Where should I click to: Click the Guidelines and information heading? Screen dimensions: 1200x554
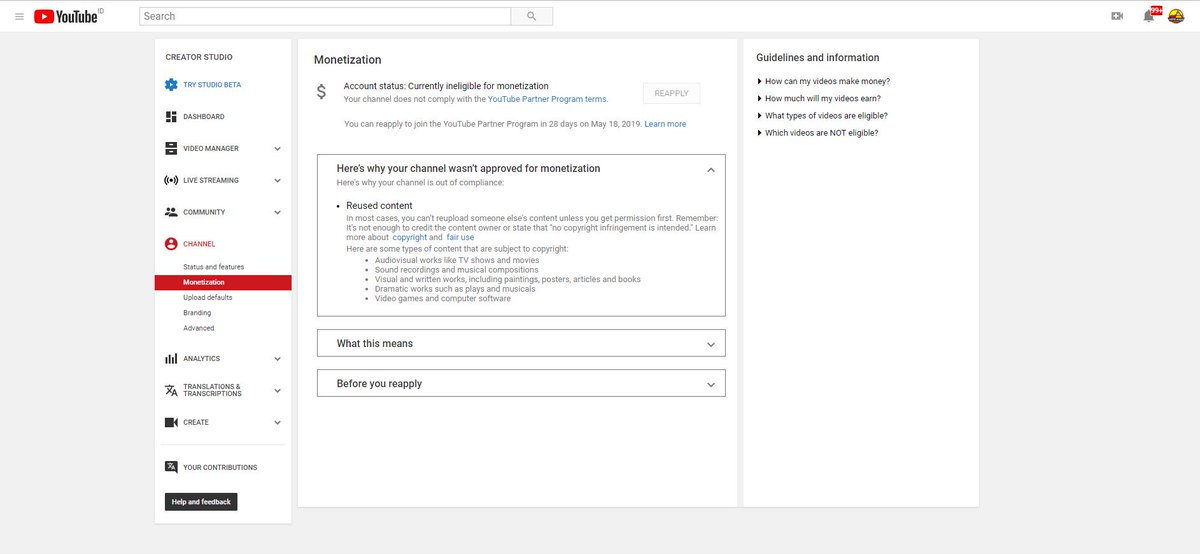(818, 58)
